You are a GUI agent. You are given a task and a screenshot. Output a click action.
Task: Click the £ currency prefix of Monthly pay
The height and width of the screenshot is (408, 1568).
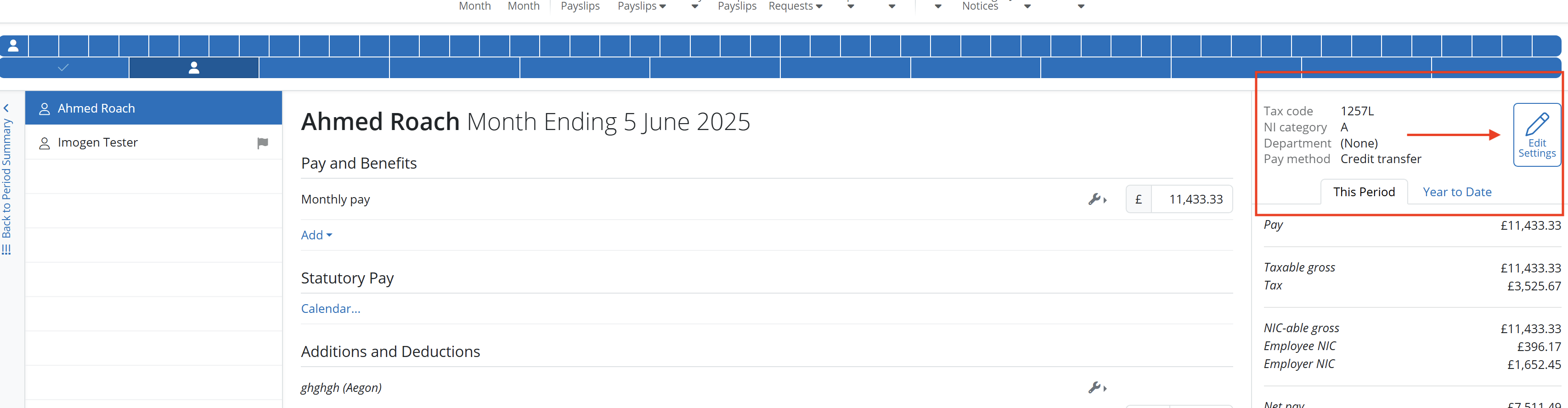click(x=1138, y=199)
